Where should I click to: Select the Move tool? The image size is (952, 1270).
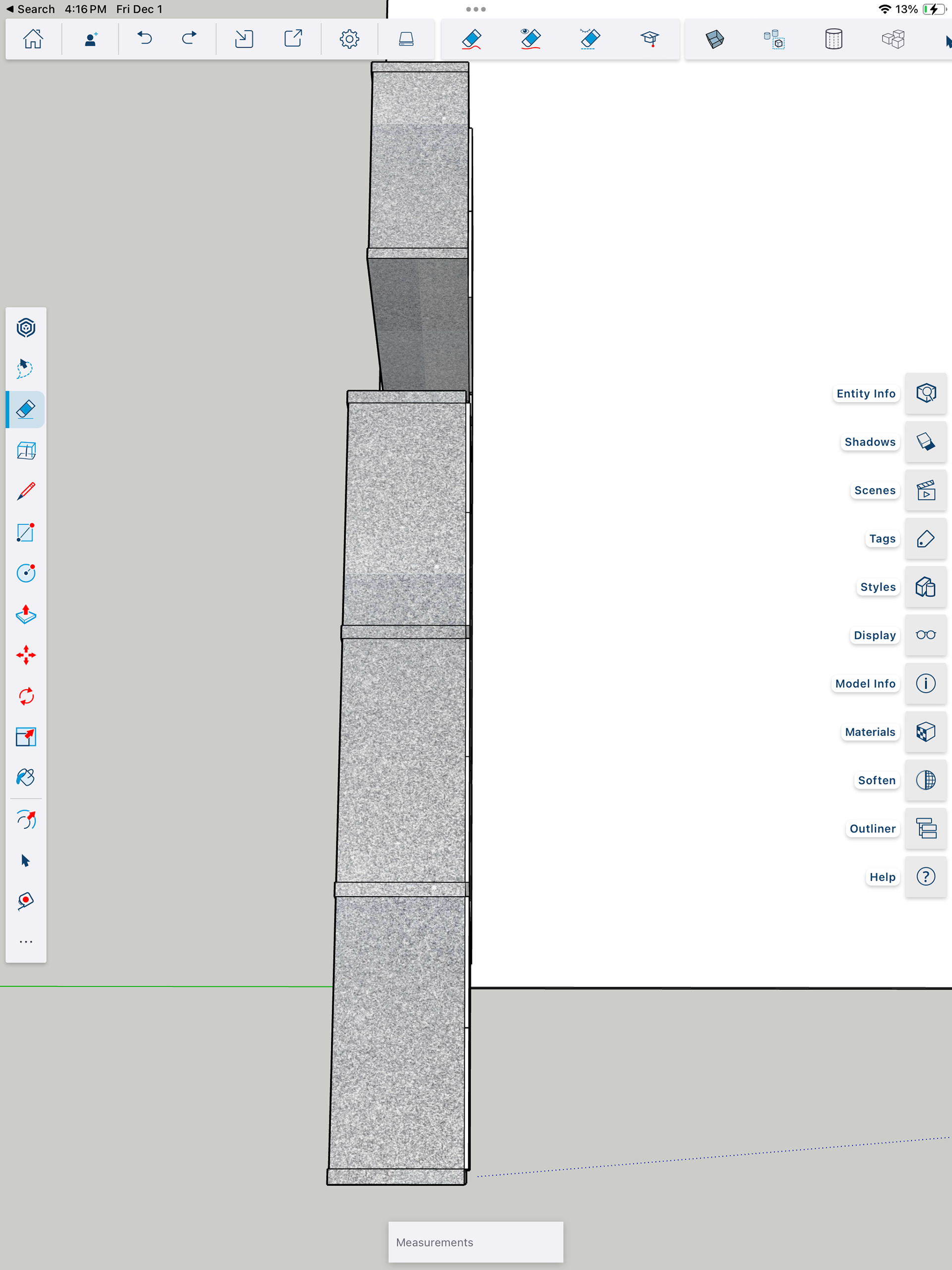pyautogui.click(x=26, y=655)
